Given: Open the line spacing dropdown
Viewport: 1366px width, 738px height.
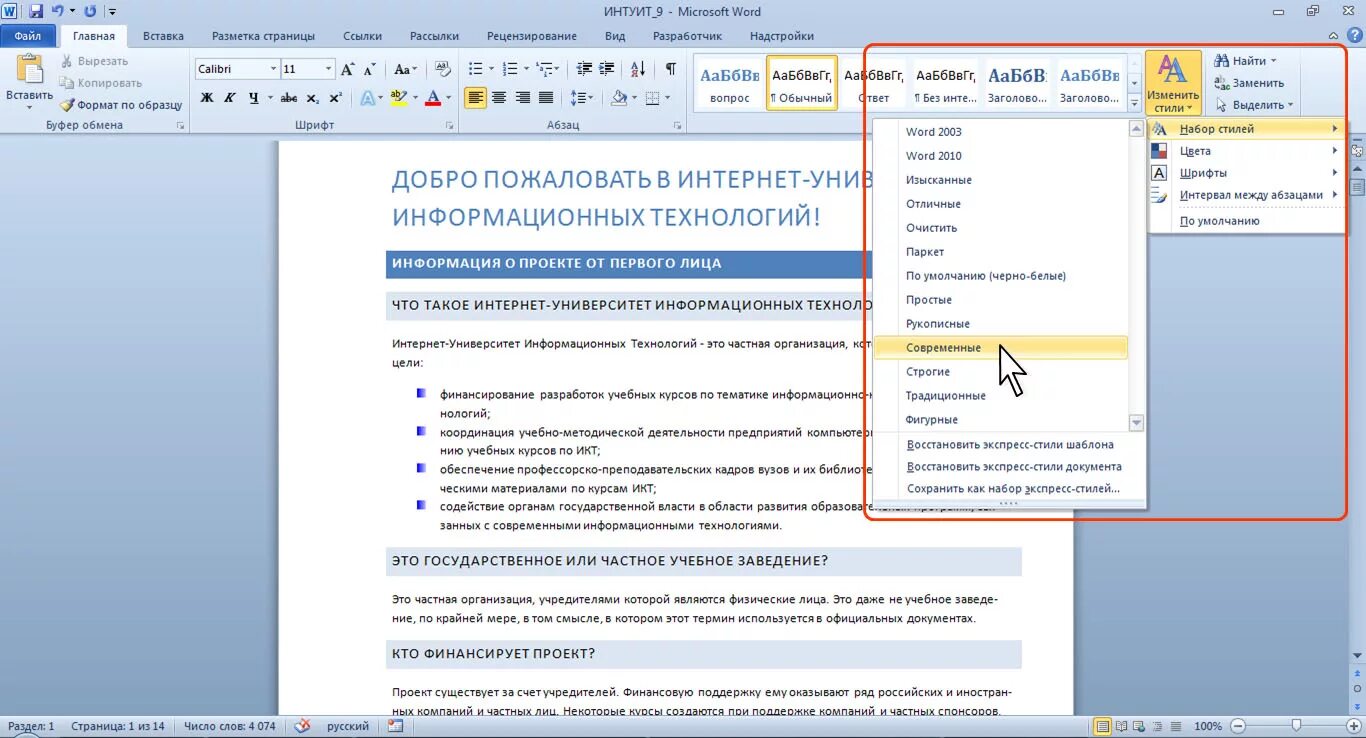Looking at the screenshot, I should (x=582, y=98).
